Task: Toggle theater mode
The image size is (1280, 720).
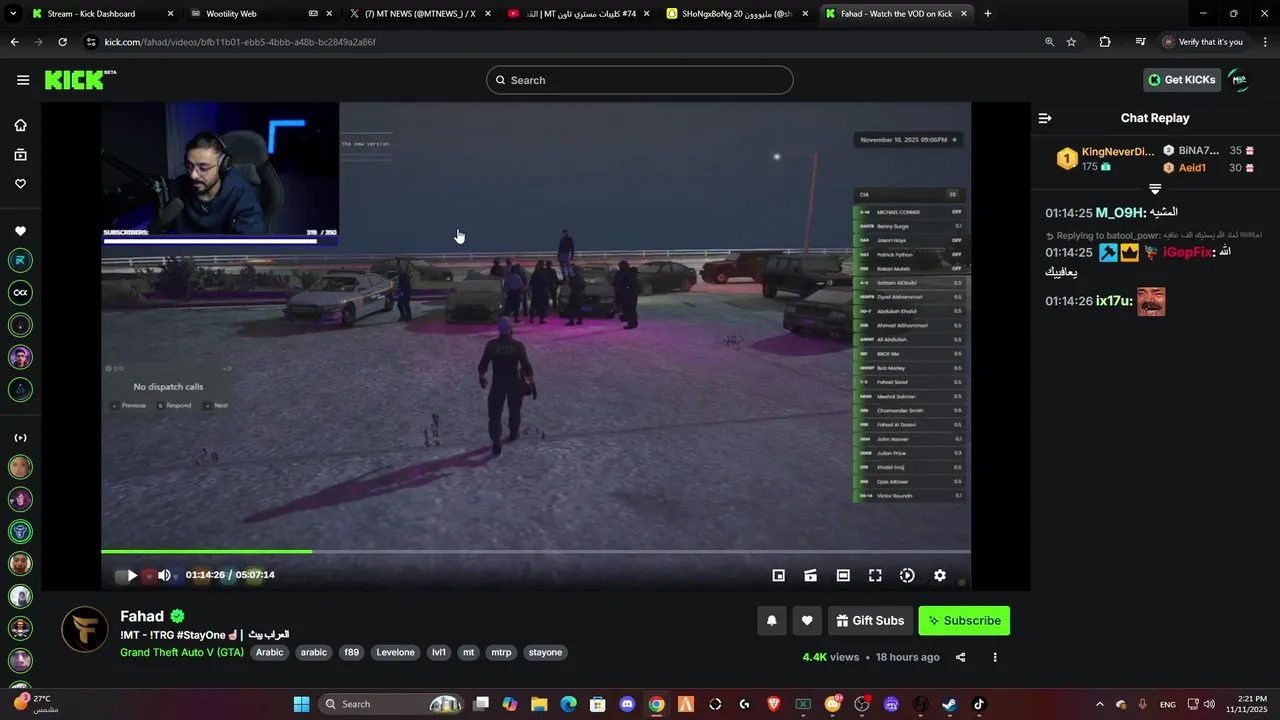Action: point(843,575)
